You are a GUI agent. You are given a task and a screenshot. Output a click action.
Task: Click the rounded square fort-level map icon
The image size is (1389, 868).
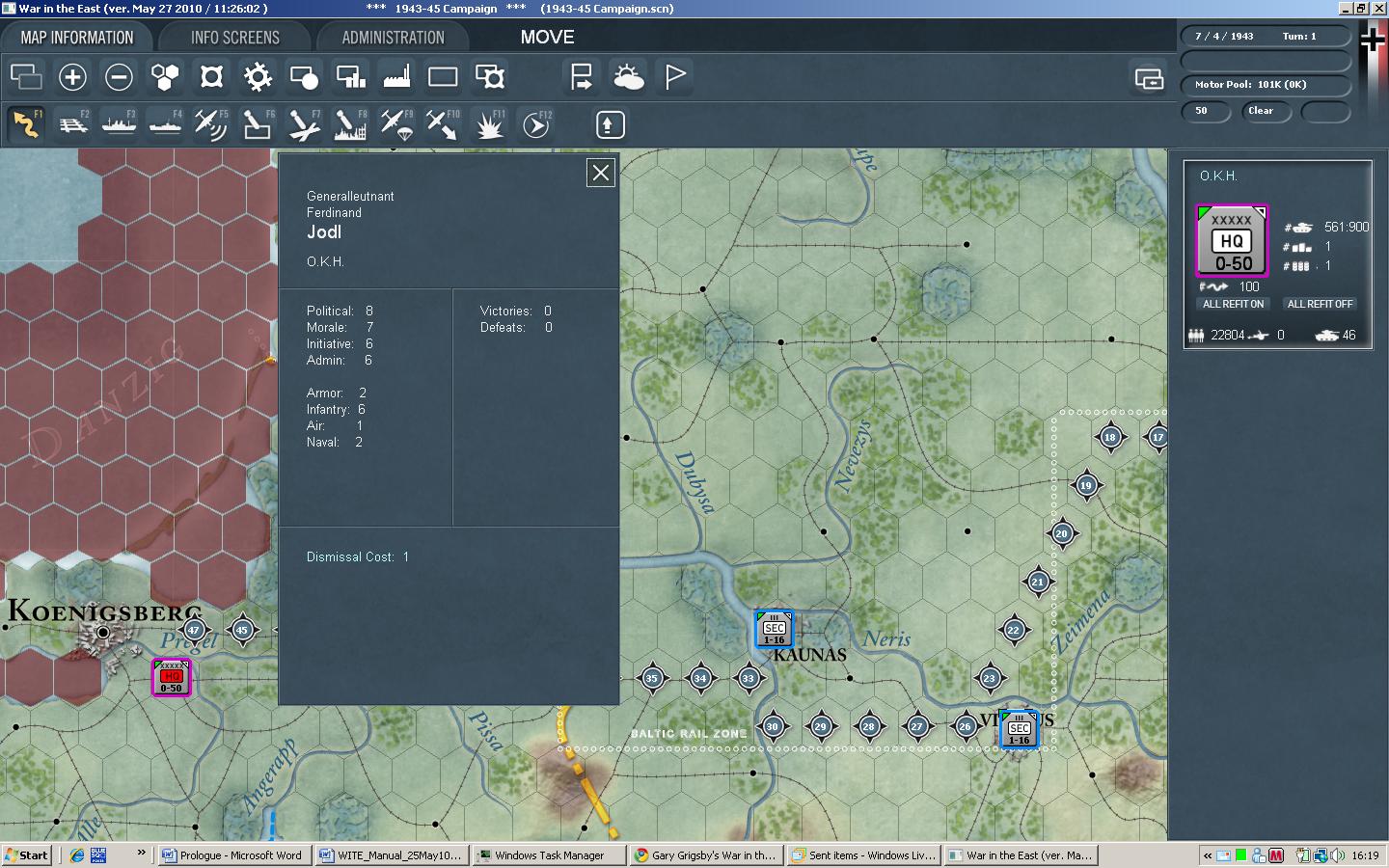pos(211,76)
